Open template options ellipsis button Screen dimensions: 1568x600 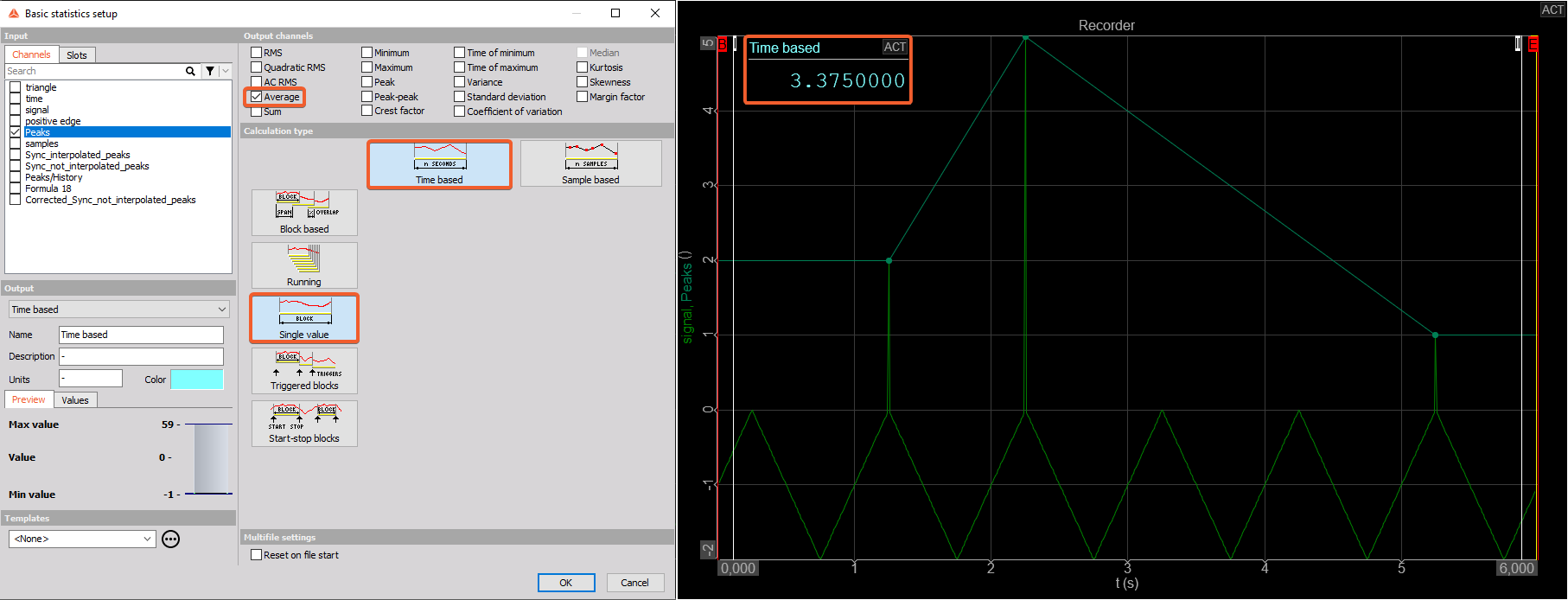pyautogui.click(x=171, y=539)
